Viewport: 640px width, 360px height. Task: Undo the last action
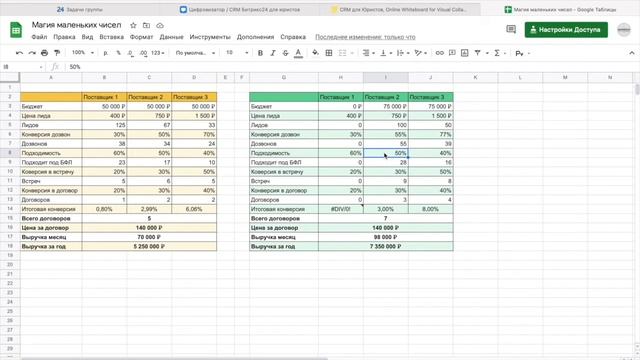(x=19, y=53)
